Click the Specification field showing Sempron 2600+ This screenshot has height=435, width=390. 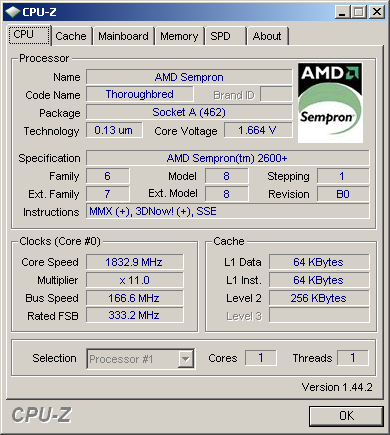(x=227, y=158)
